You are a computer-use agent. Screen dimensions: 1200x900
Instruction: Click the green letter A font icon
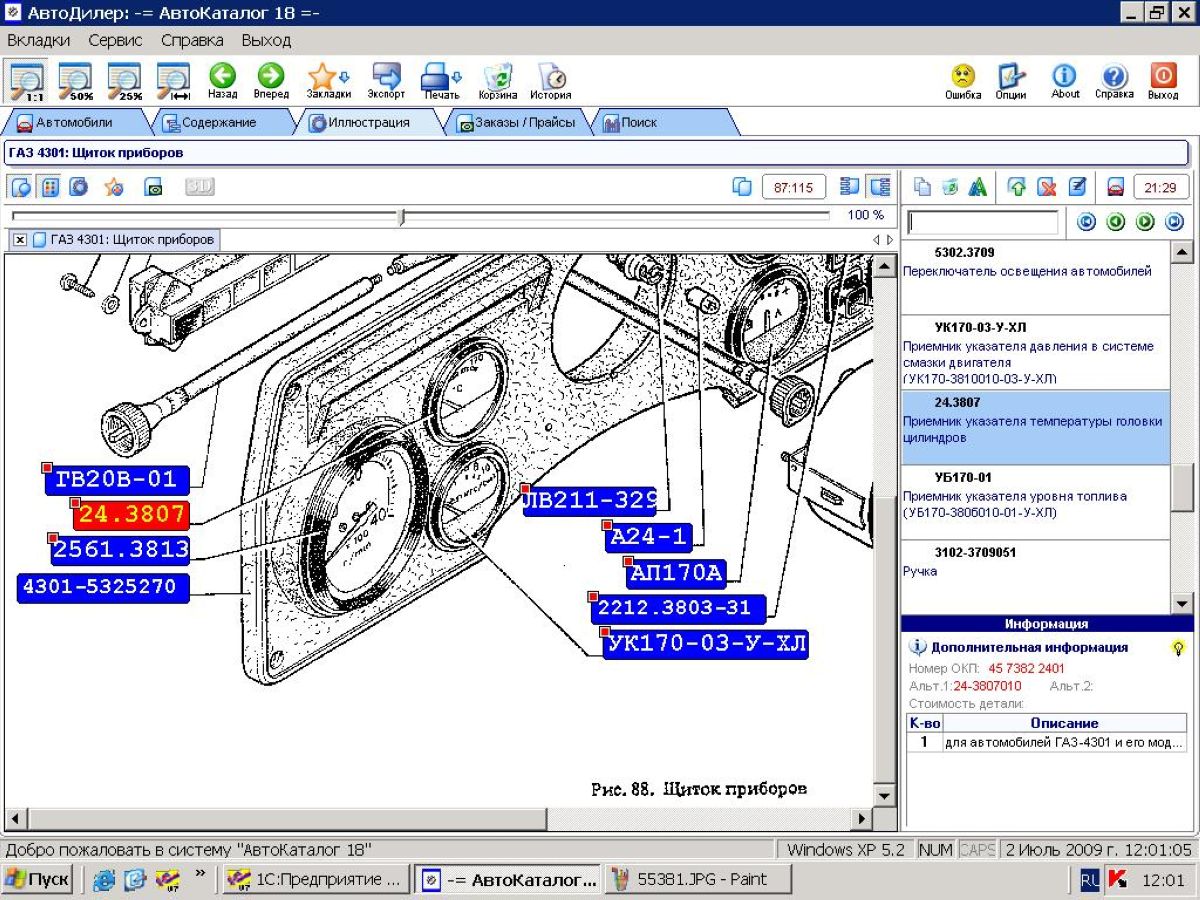(x=978, y=187)
